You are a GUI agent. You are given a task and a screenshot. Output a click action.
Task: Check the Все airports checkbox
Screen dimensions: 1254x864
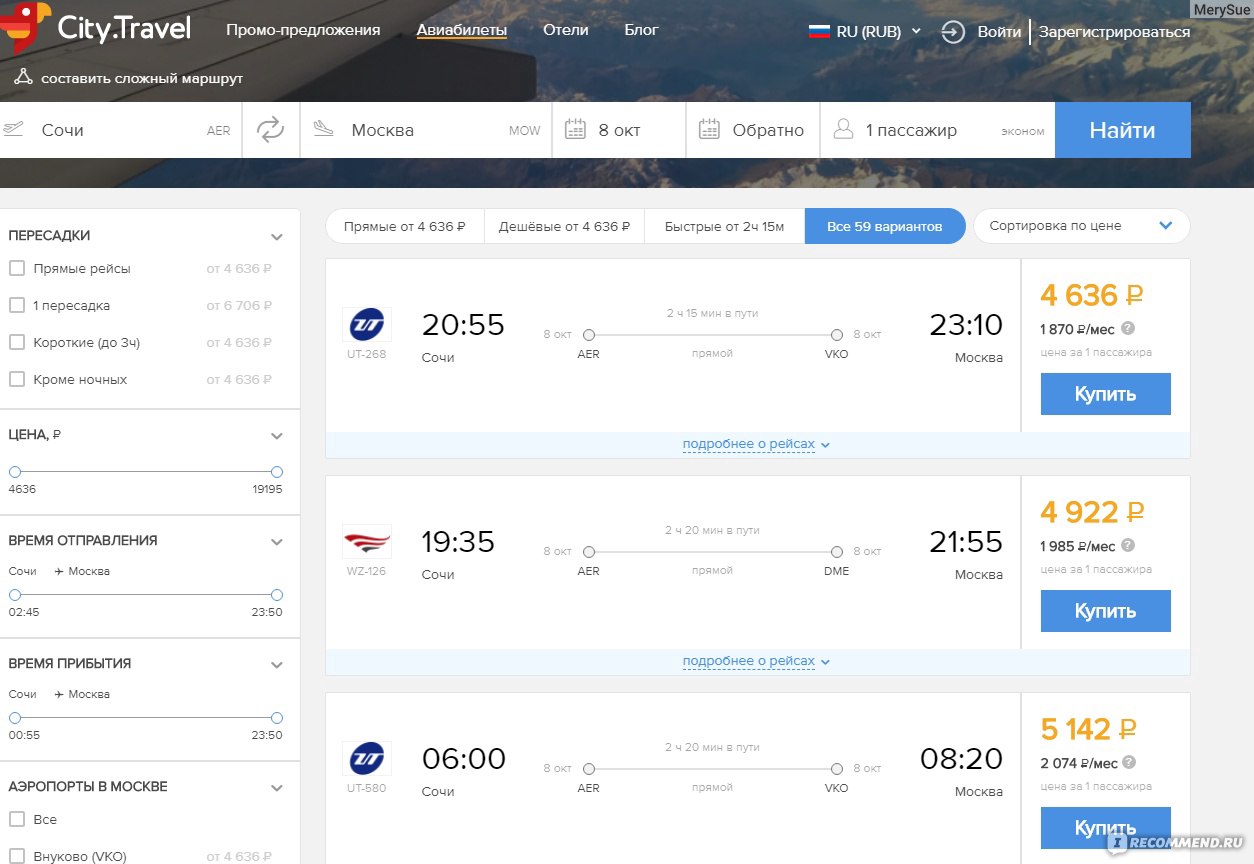pos(17,820)
